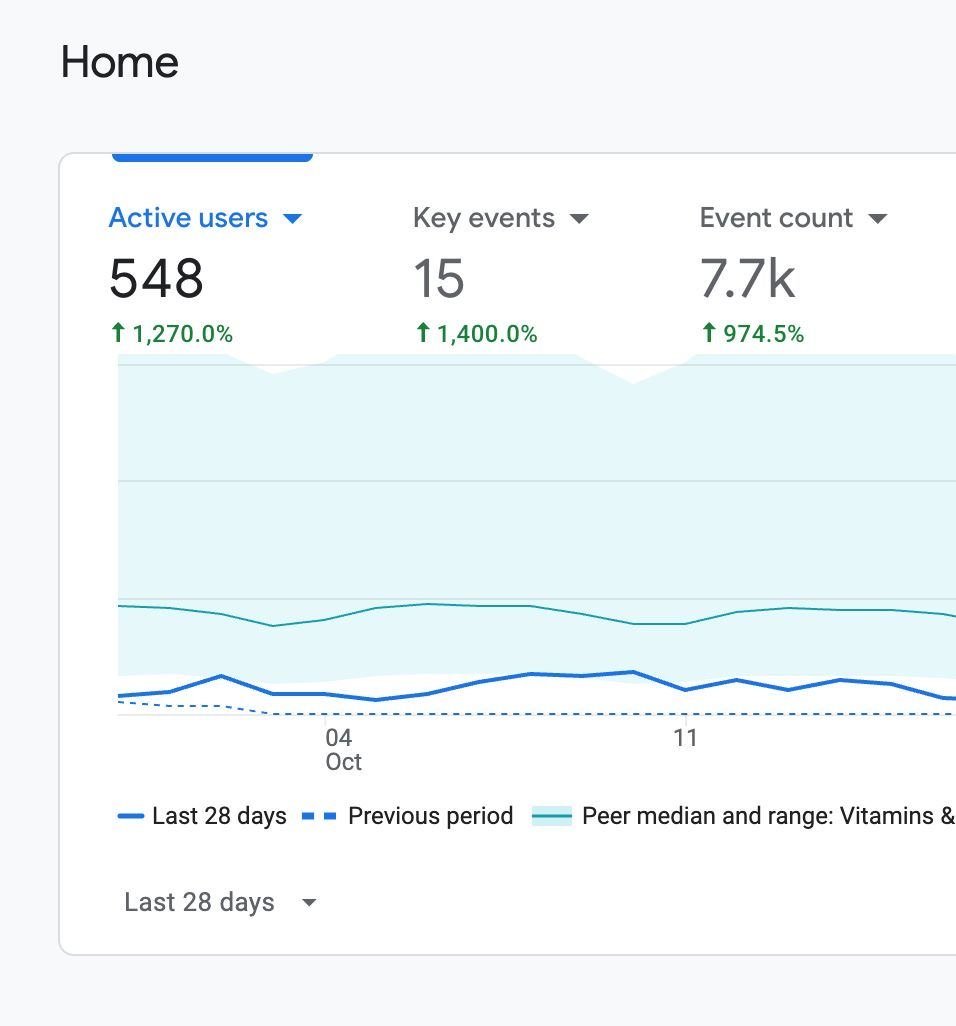Image resolution: width=956 pixels, height=1026 pixels.
Task: Click the Previous period legend entry
Action: [408, 816]
